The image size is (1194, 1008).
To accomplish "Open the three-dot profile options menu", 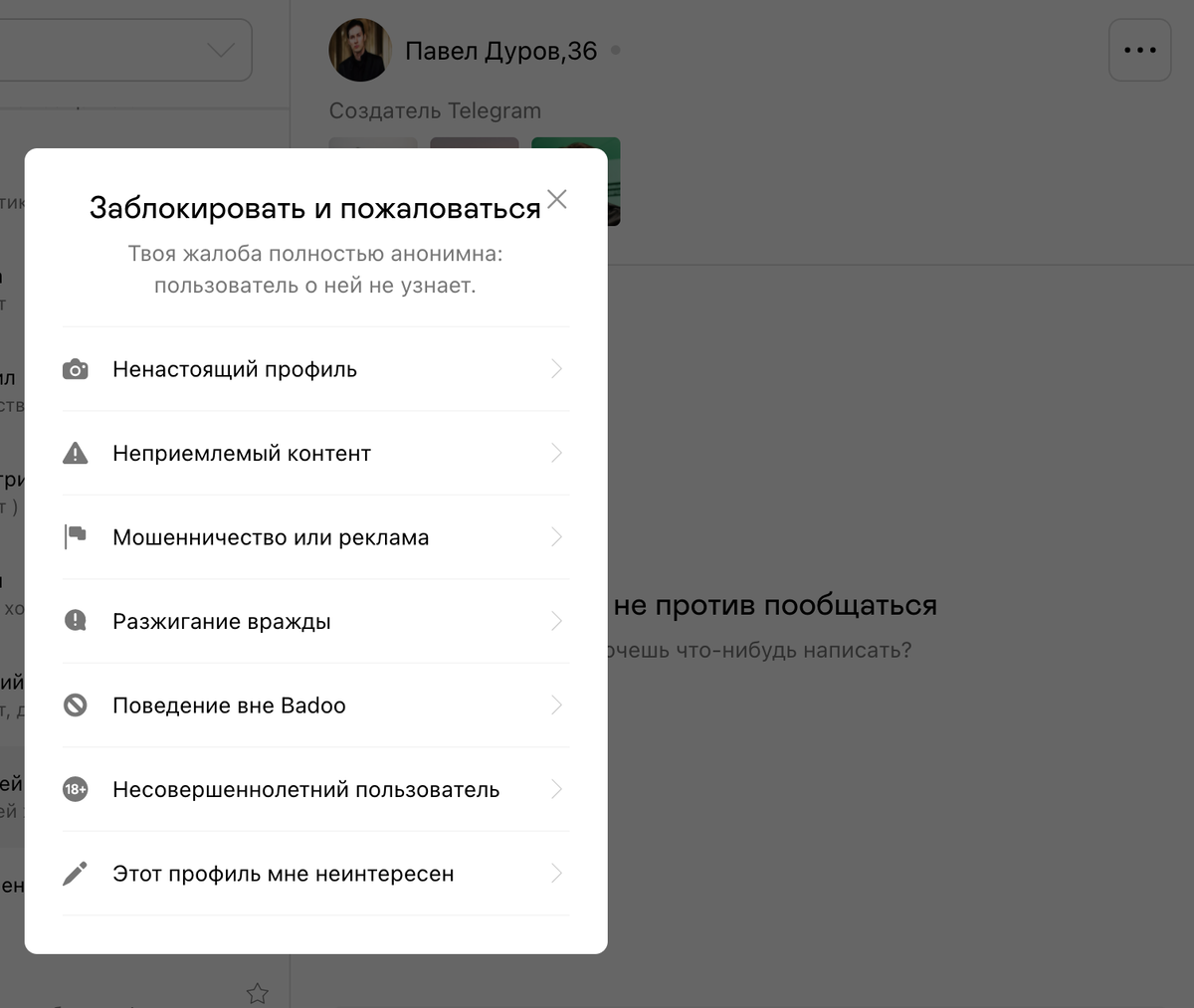I will (1139, 50).
